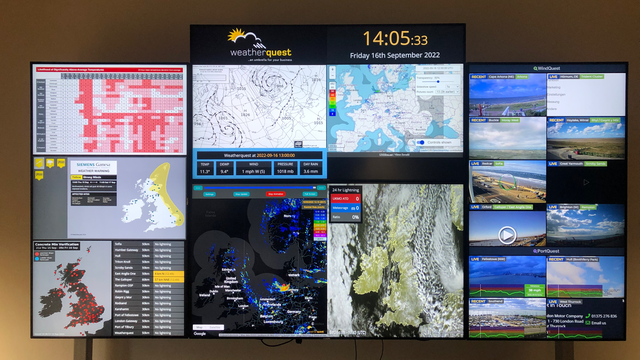Viewport: 640px width, 360px height.
Task: Click the WindQuest header logo
Action: coord(547,68)
